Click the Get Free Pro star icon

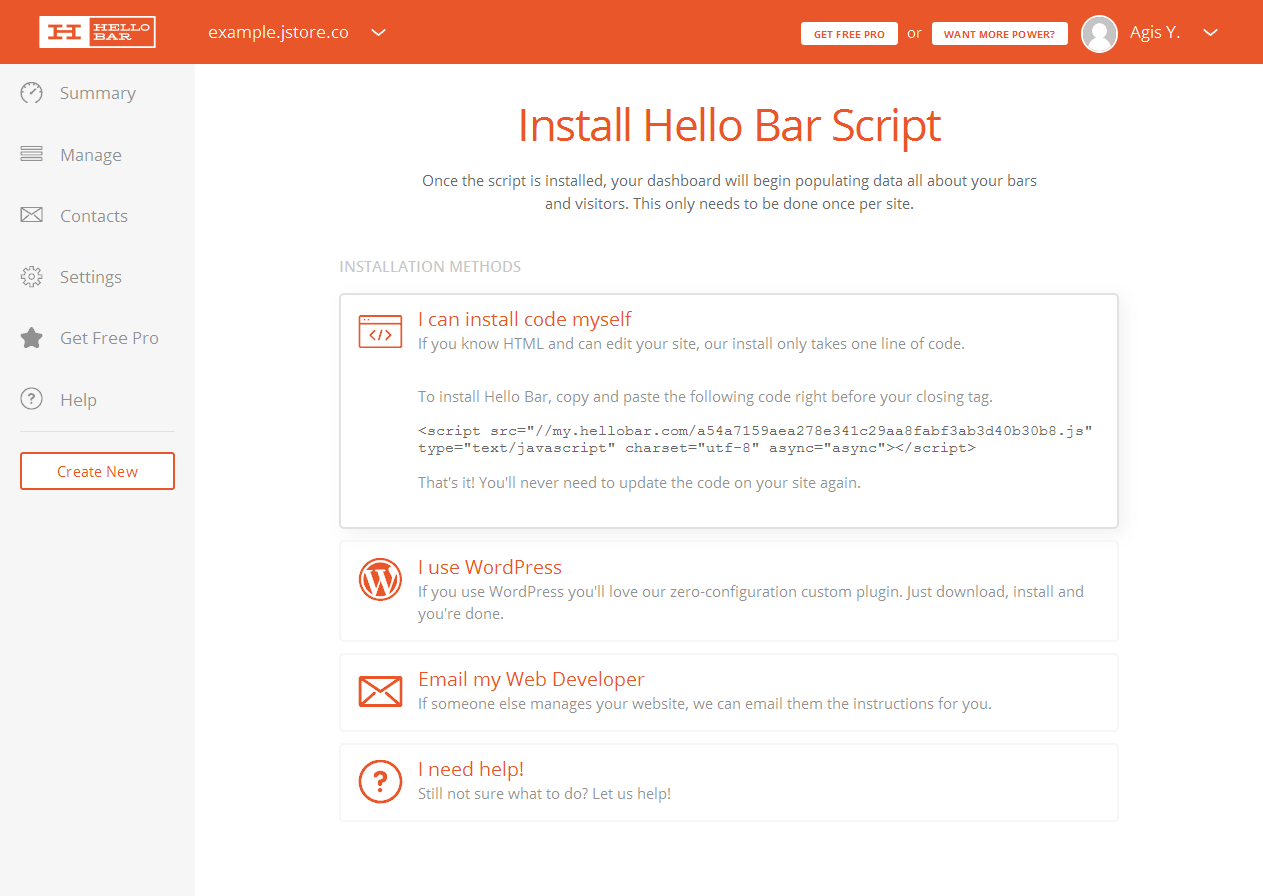(32, 338)
